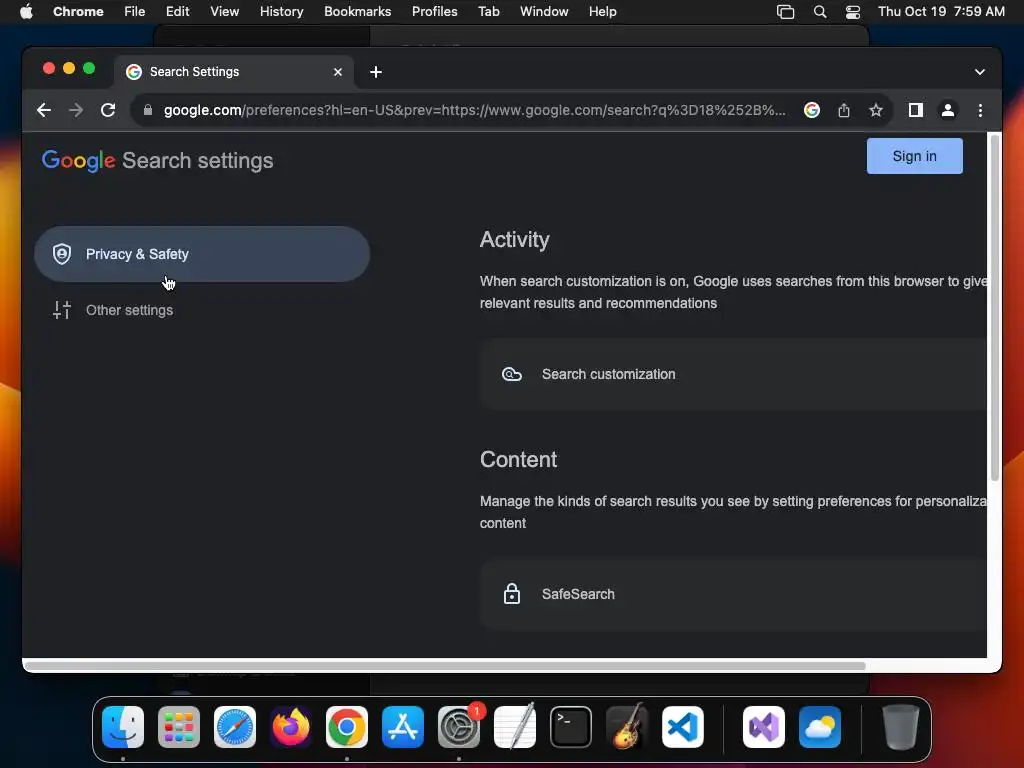
Task: Share this page via share icon
Action: click(x=844, y=110)
